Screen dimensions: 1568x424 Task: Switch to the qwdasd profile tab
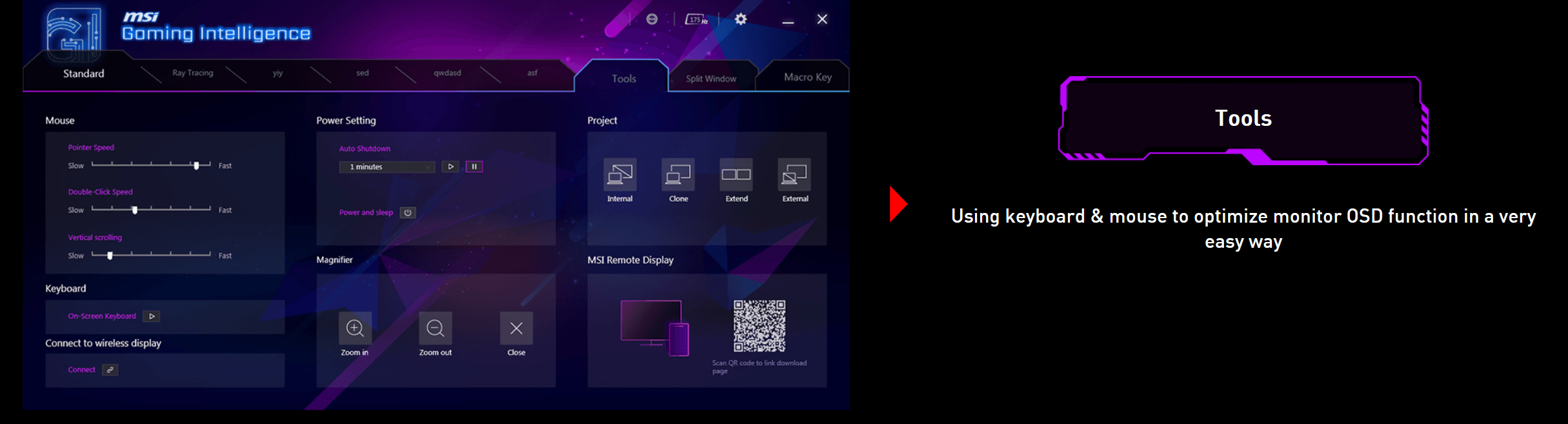pos(447,73)
